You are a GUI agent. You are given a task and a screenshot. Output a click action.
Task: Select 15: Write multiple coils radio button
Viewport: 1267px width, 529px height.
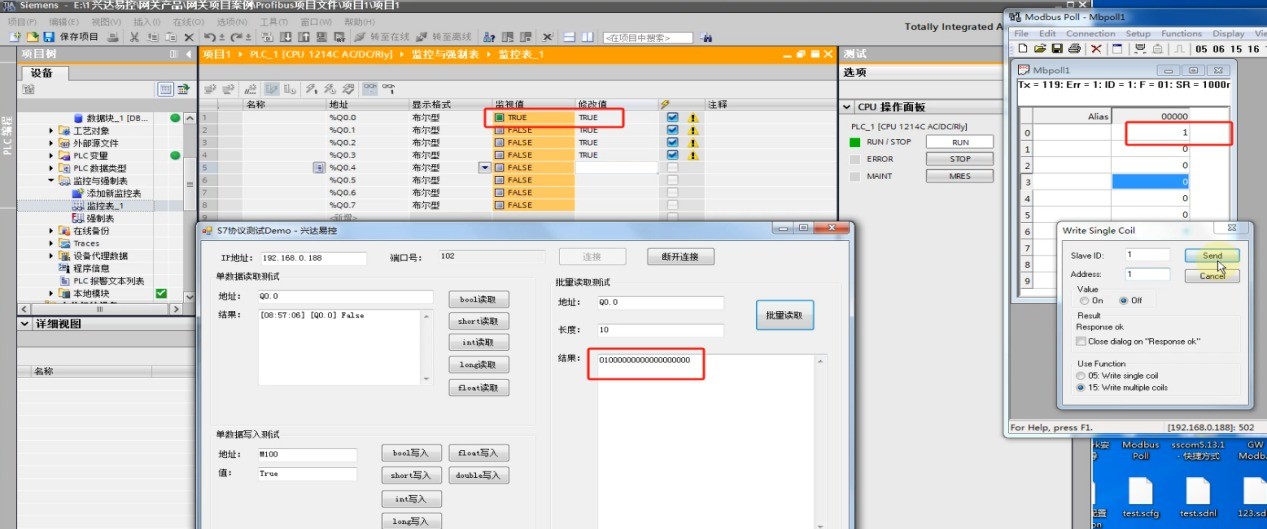click(x=1080, y=387)
